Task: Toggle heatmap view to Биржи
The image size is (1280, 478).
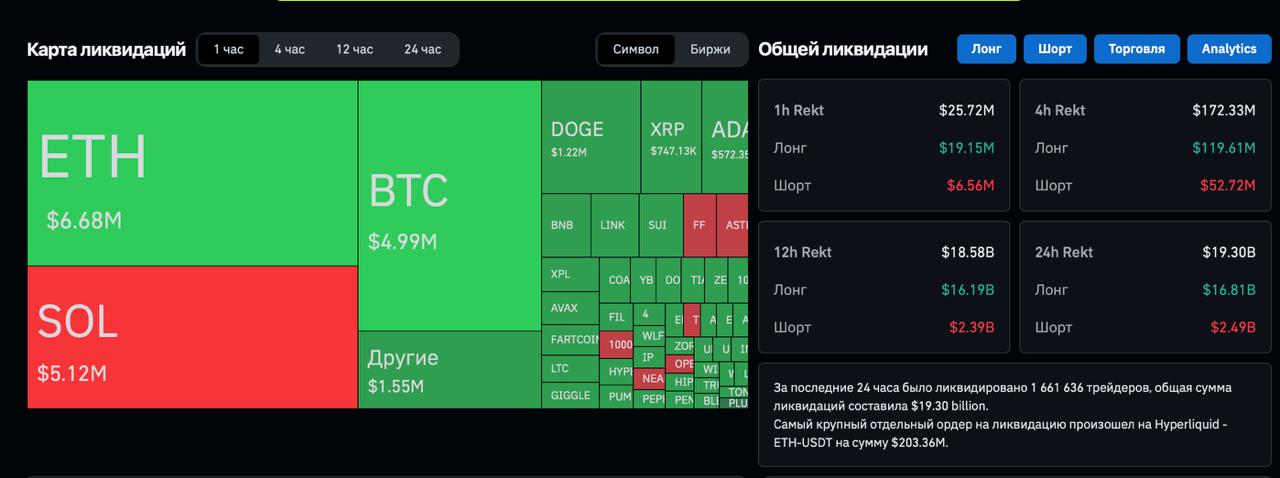Action: click(710, 49)
